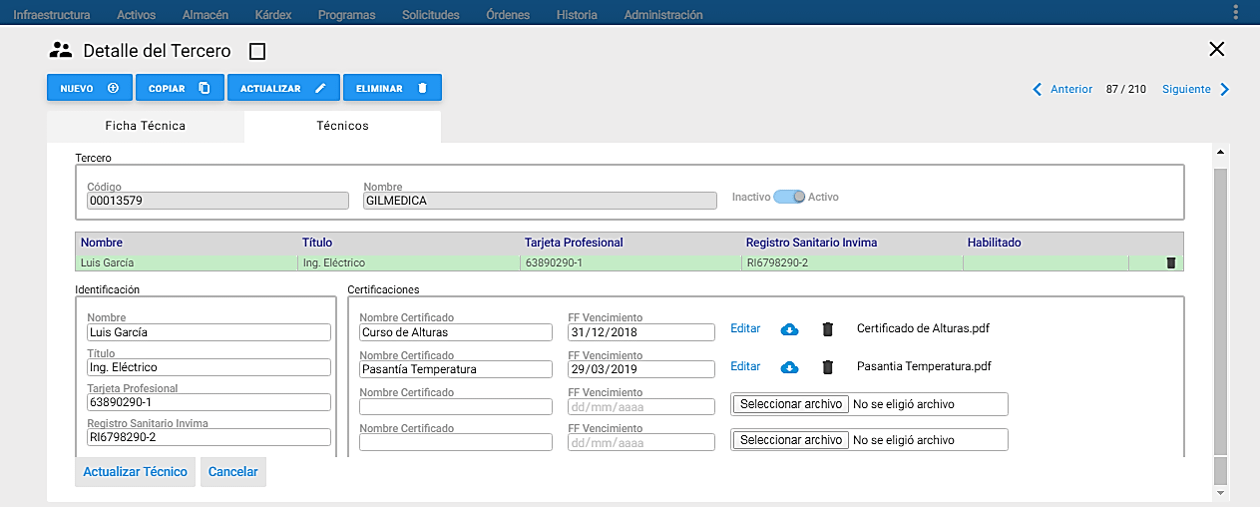This screenshot has height=507, width=1260.
Task: Edit the Identificación Nombre field
Action: 208,332
